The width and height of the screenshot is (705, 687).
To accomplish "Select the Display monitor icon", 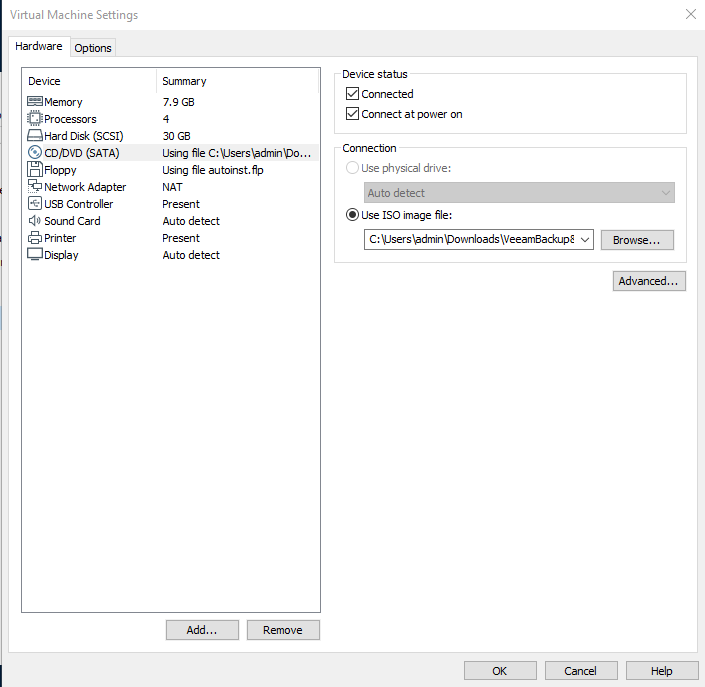I will (35, 255).
